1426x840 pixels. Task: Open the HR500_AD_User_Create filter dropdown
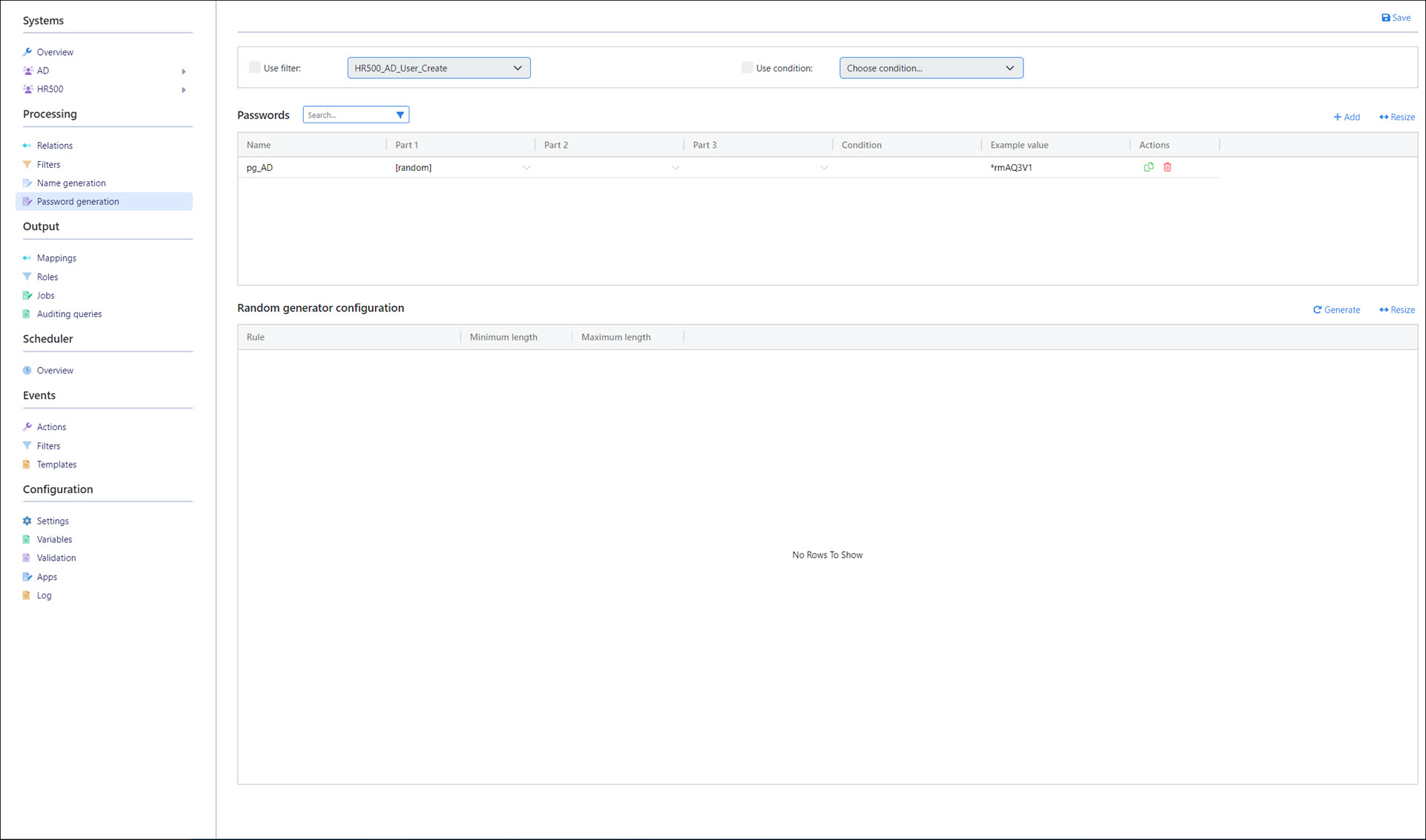[438, 68]
